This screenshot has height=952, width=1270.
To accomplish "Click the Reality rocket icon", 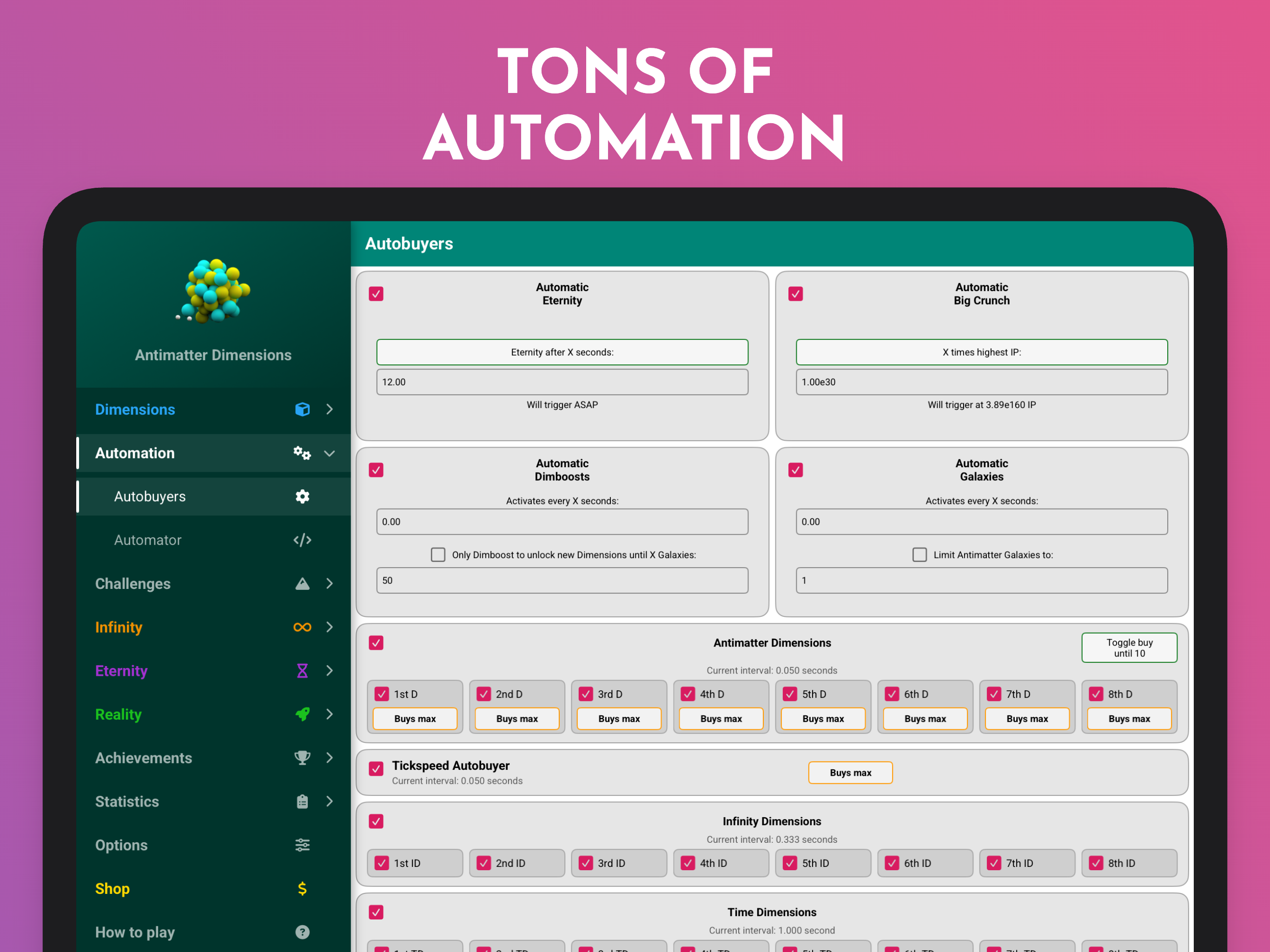I will pyautogui.click(x=302, y=714).
